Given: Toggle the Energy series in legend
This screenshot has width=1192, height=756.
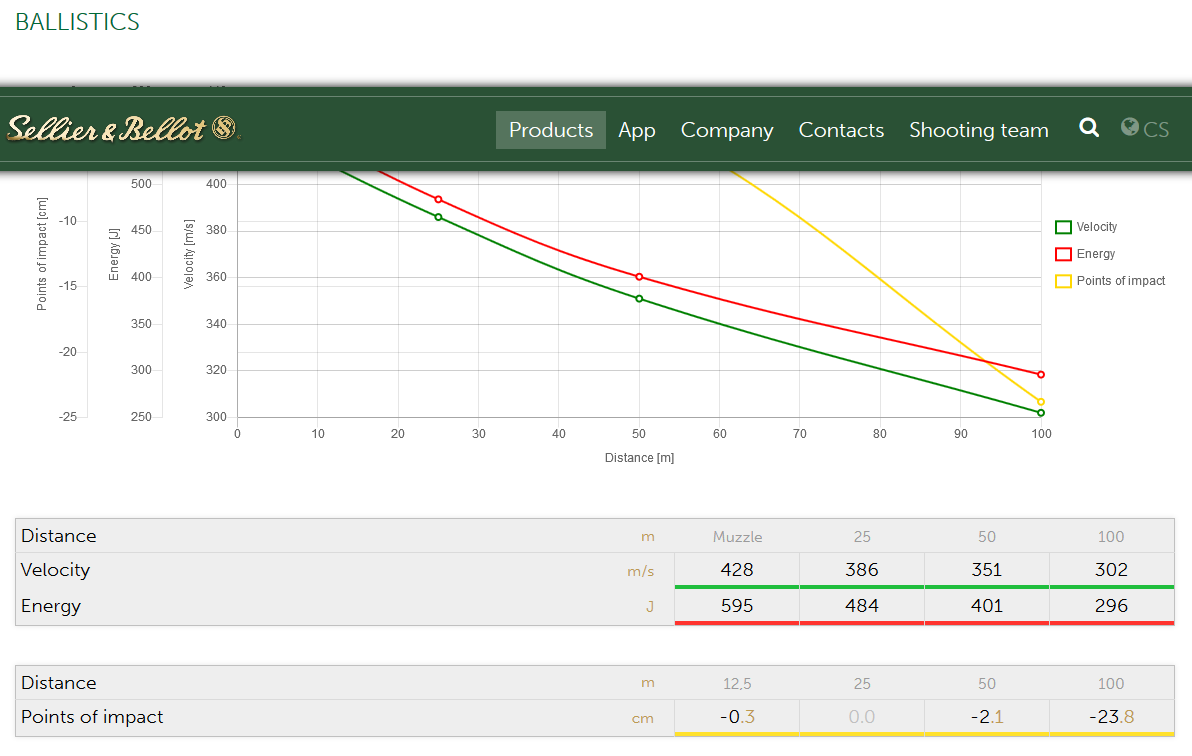Looking at the screenshot, I should [1095, 254].
